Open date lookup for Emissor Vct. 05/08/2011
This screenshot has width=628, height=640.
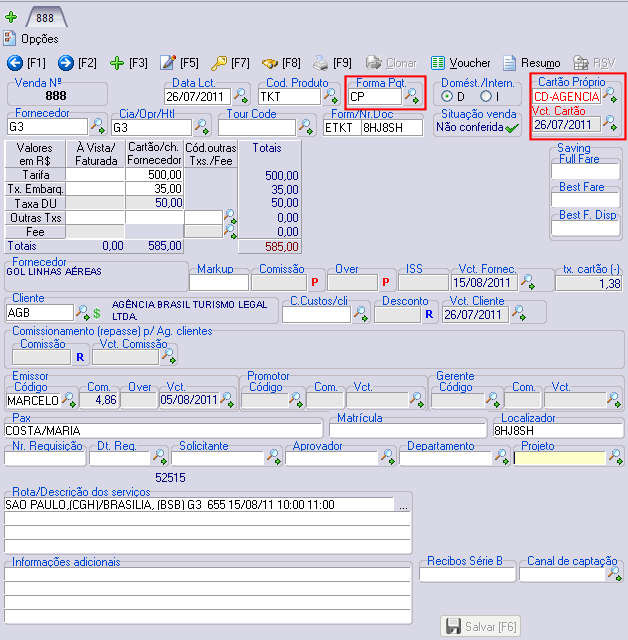(227, 400)
